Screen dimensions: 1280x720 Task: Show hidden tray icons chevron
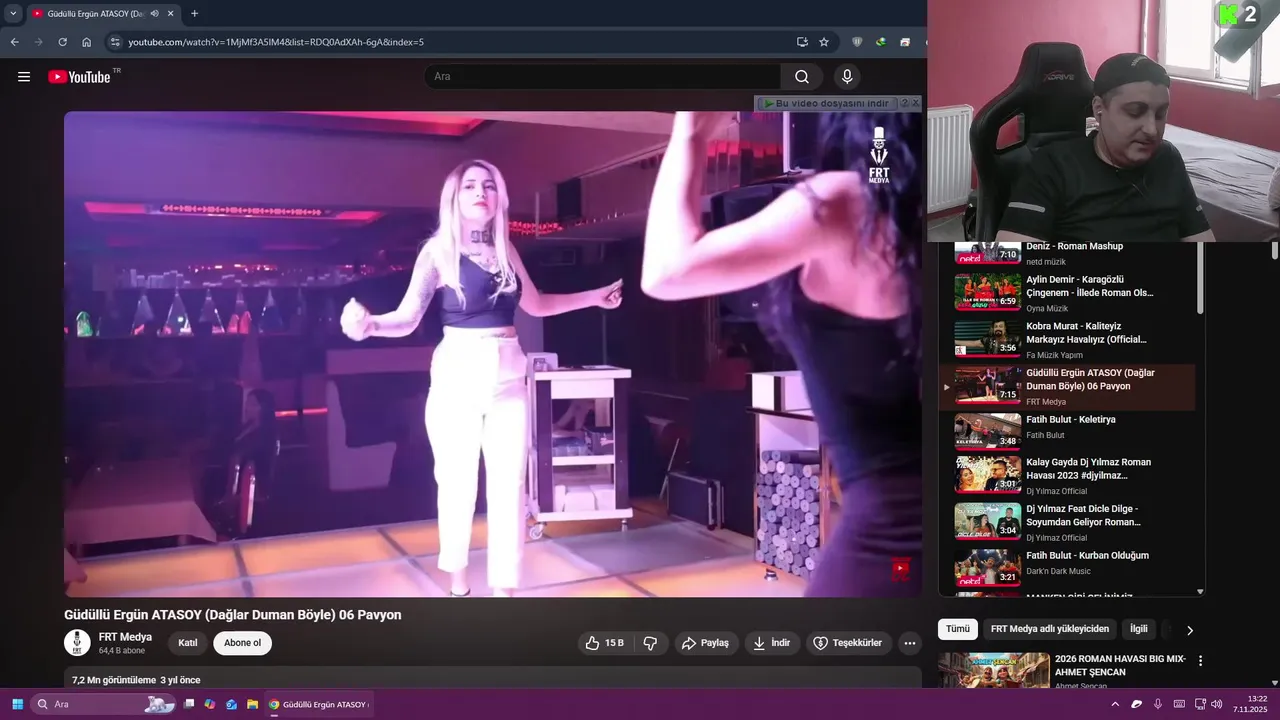click(x=1115, y=704)
